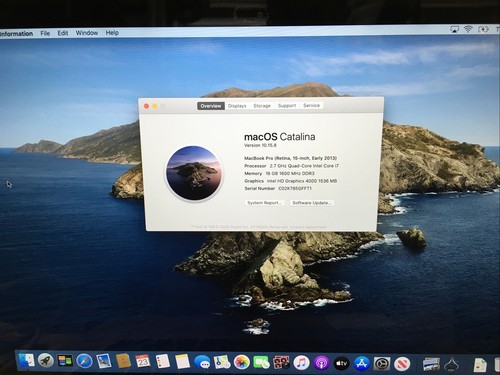Open Photos colorful flower icon in Dock
The image size is (500, 375).
[x=242, y=362]
